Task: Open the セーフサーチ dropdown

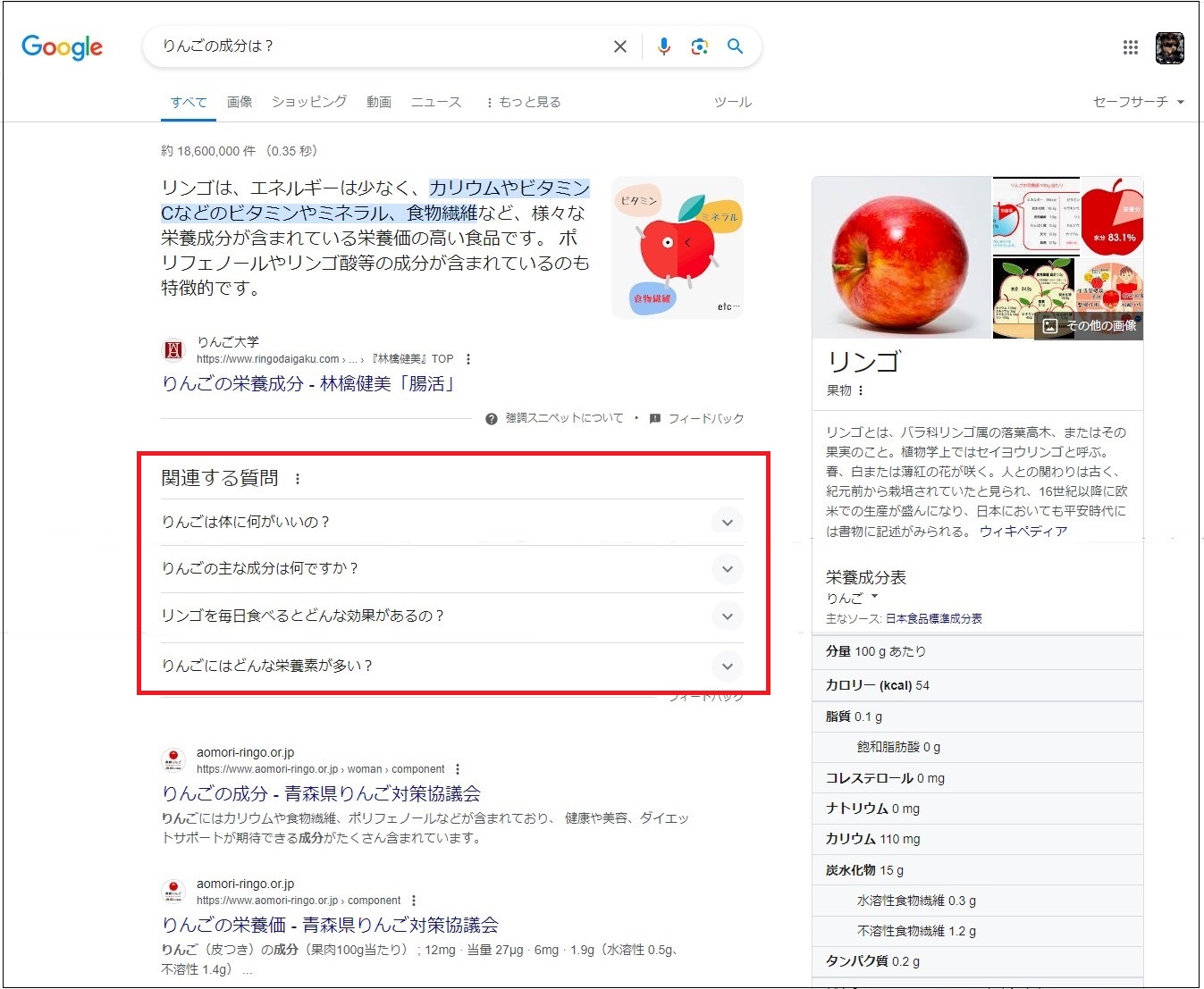Action: click(1138, 102)
